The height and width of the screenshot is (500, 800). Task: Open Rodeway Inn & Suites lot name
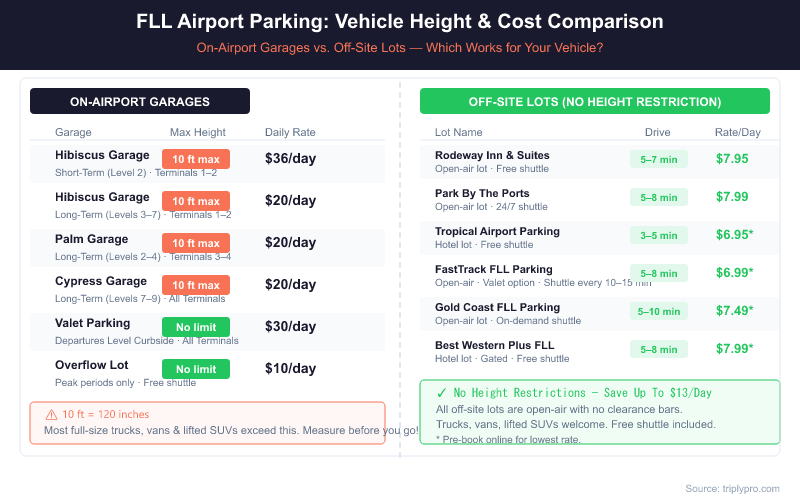tap(492, 155)
